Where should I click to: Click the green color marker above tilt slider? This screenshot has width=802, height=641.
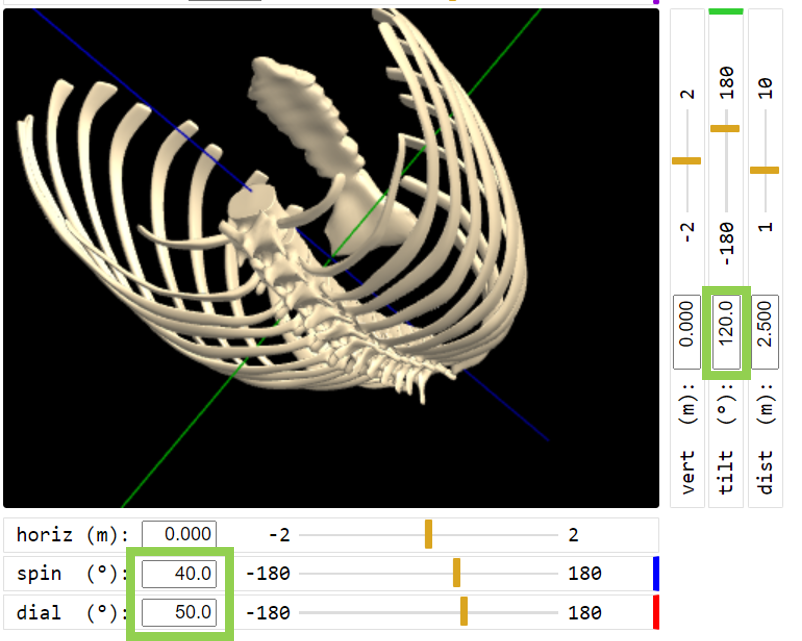(x=726, y=11)
